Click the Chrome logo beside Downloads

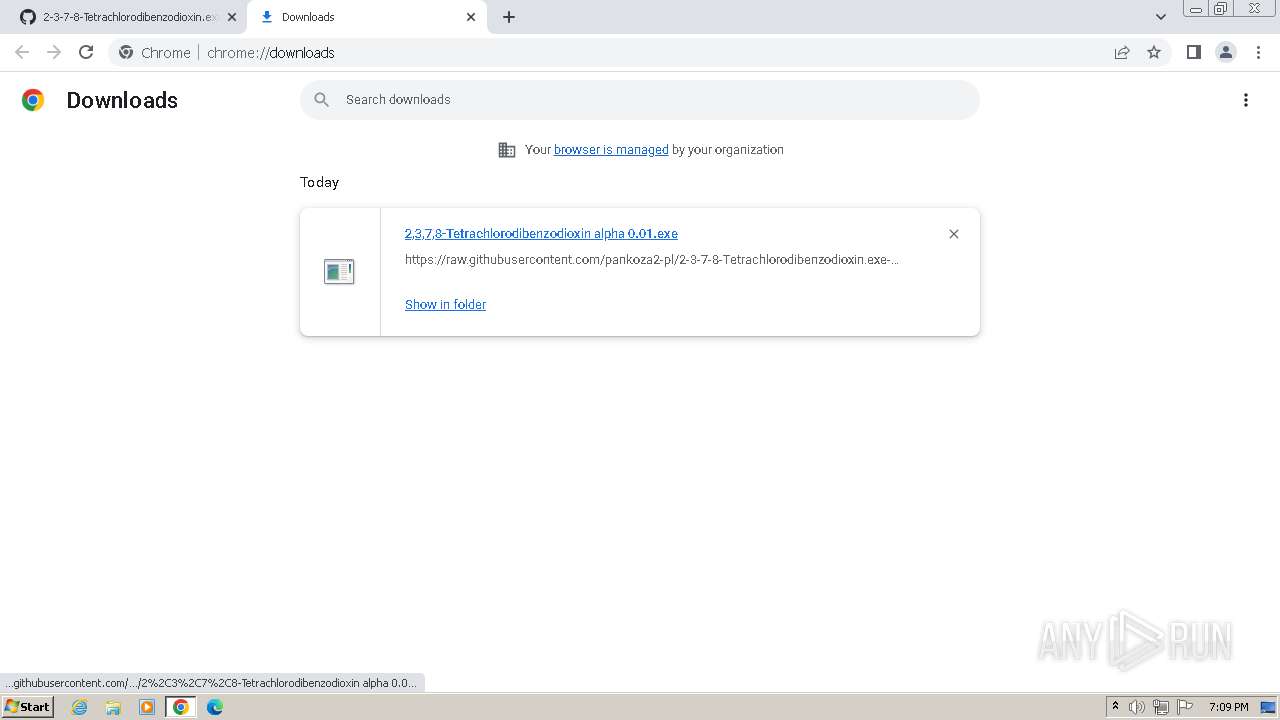pos(33,100)
